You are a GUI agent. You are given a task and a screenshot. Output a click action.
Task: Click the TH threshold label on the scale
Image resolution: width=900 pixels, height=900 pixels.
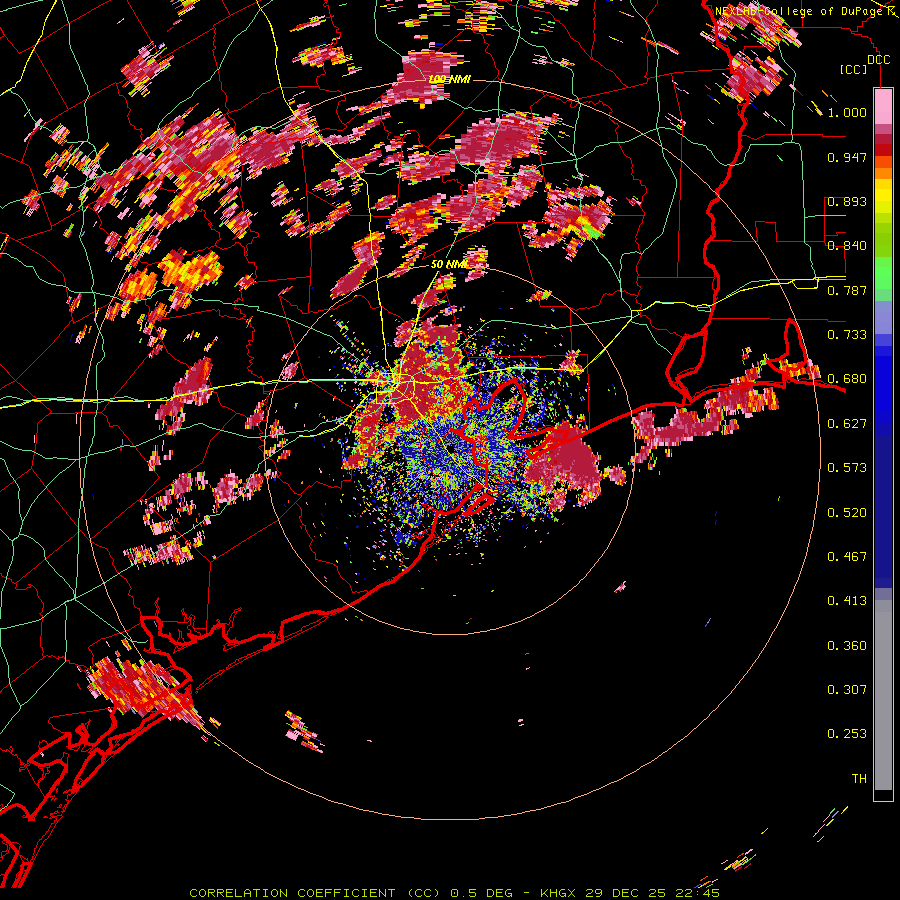pyautogui.click(x=859, y=778)
